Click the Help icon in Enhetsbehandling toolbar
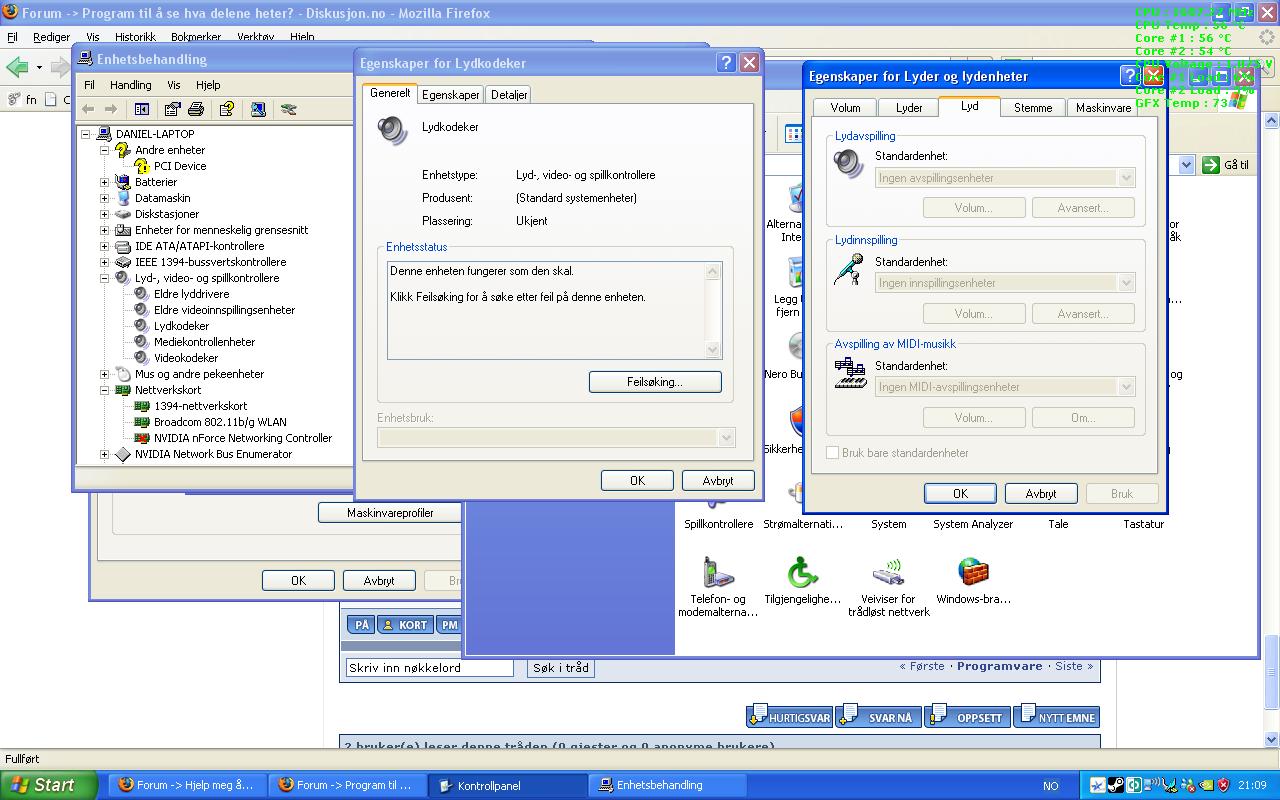The image size is (1280, 800). 227,109
